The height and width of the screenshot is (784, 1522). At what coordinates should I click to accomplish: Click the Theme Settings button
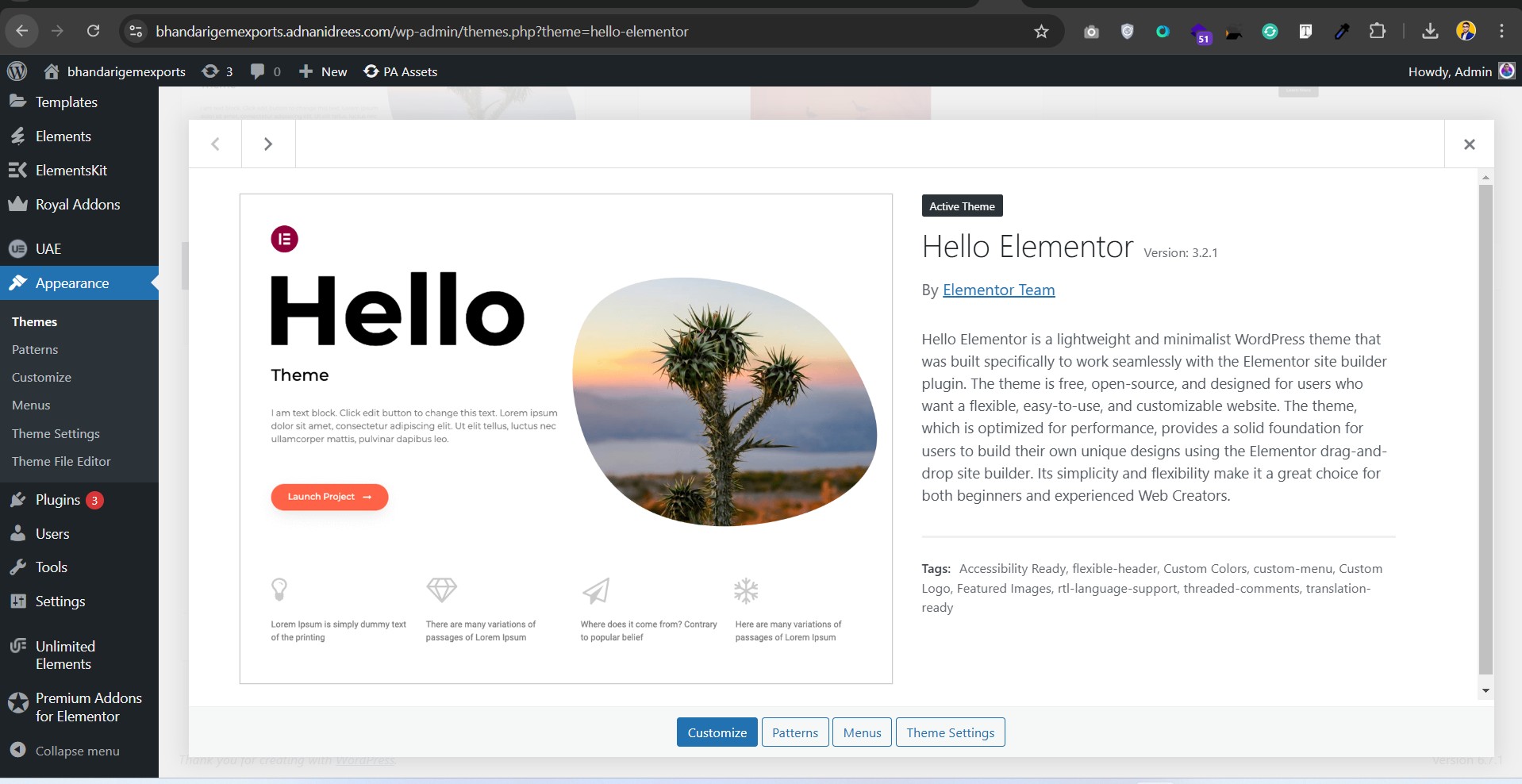point(951,732)
